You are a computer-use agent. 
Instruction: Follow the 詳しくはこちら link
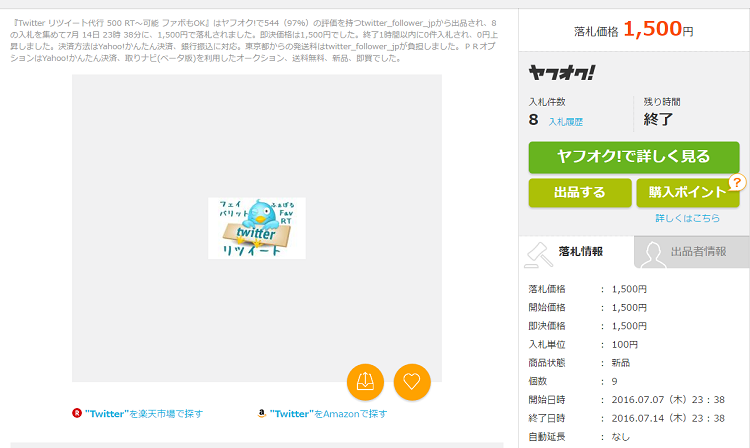coord(687,218)
